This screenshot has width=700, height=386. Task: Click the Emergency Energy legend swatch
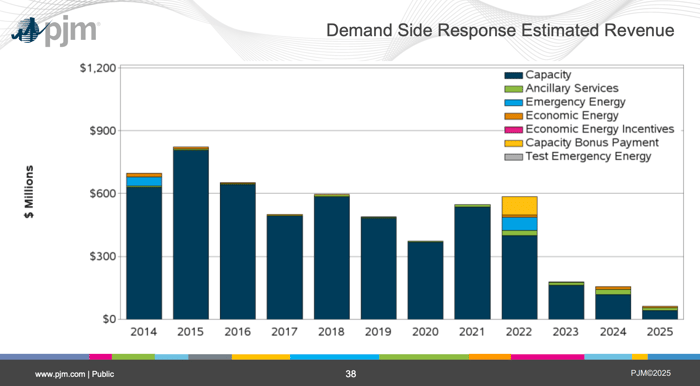[x=513, y=103]
